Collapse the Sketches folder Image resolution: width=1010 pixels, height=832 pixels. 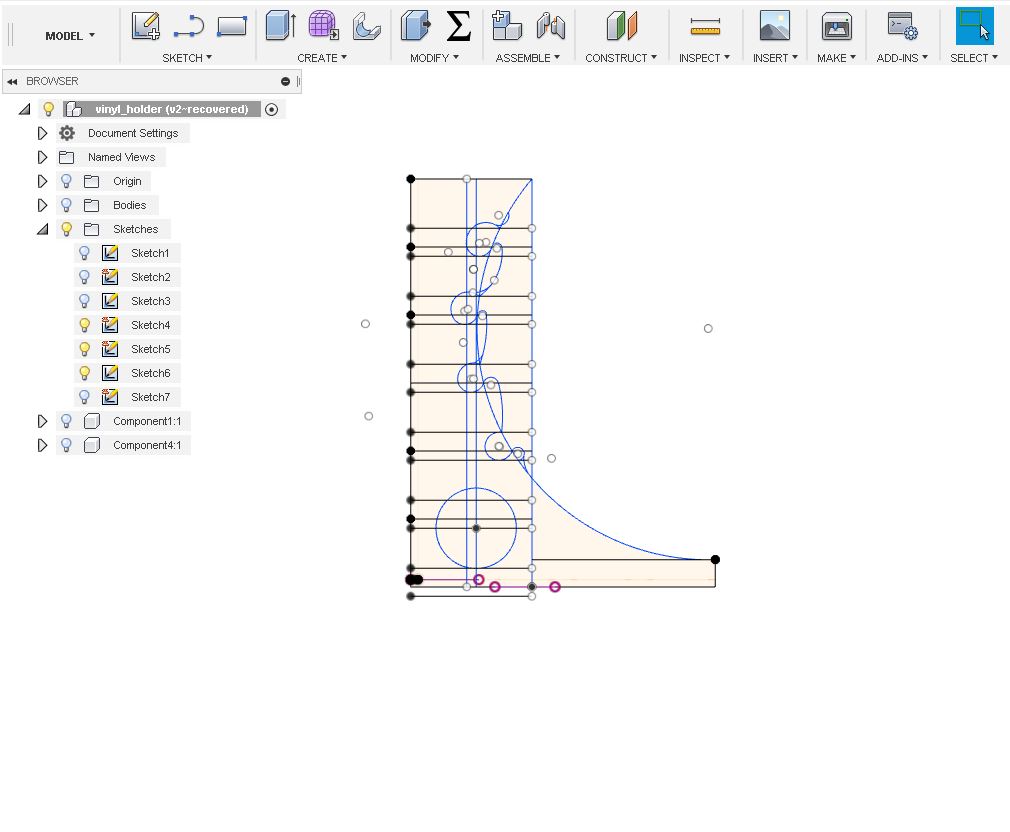[42, 229]
